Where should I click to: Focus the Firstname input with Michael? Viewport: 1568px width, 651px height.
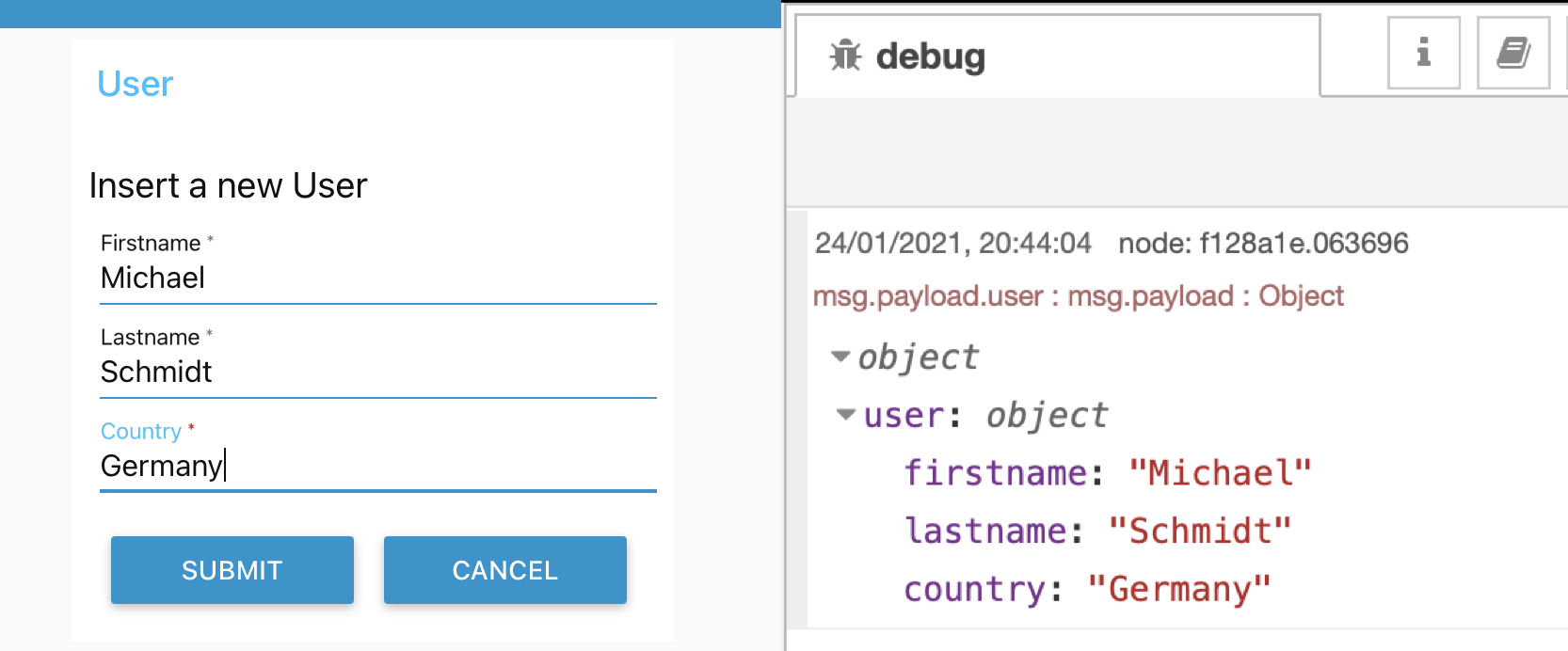click(x=378, y=278)
